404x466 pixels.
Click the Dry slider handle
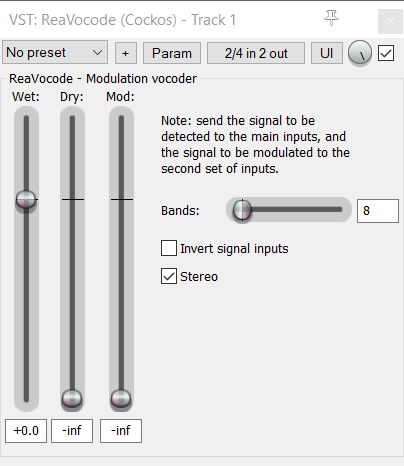[72, 398]
